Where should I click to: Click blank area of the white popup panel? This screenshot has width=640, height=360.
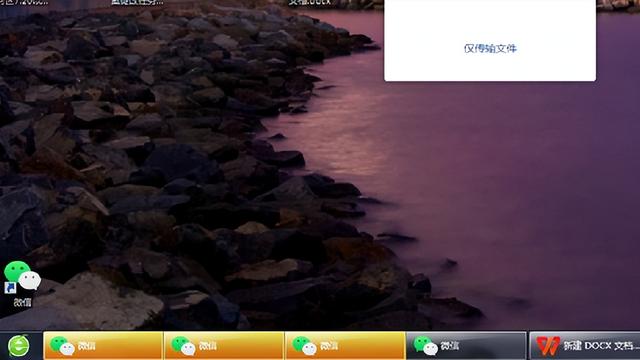(x=490, y=20)
